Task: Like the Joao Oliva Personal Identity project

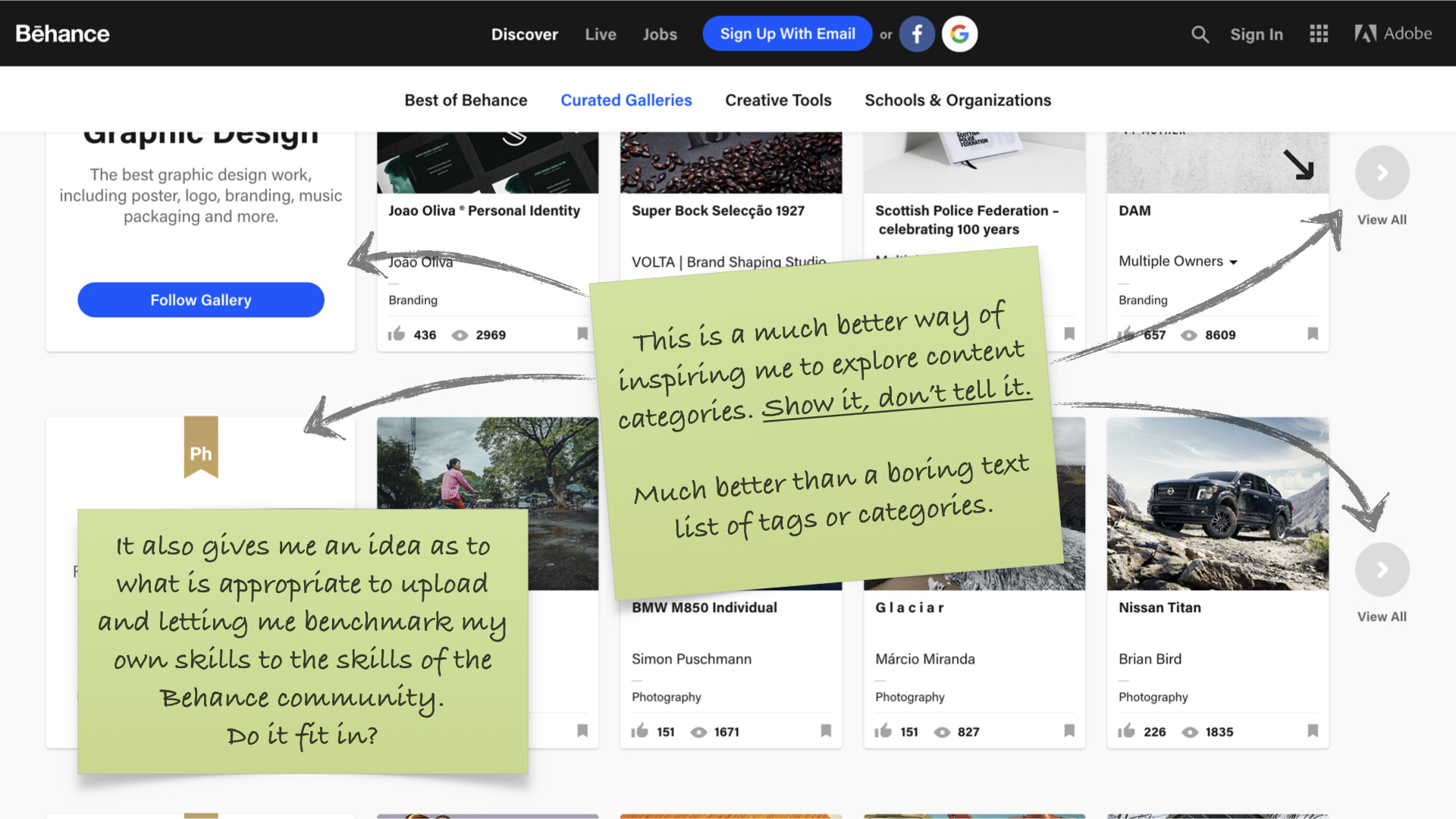Action: click(396, 334)
